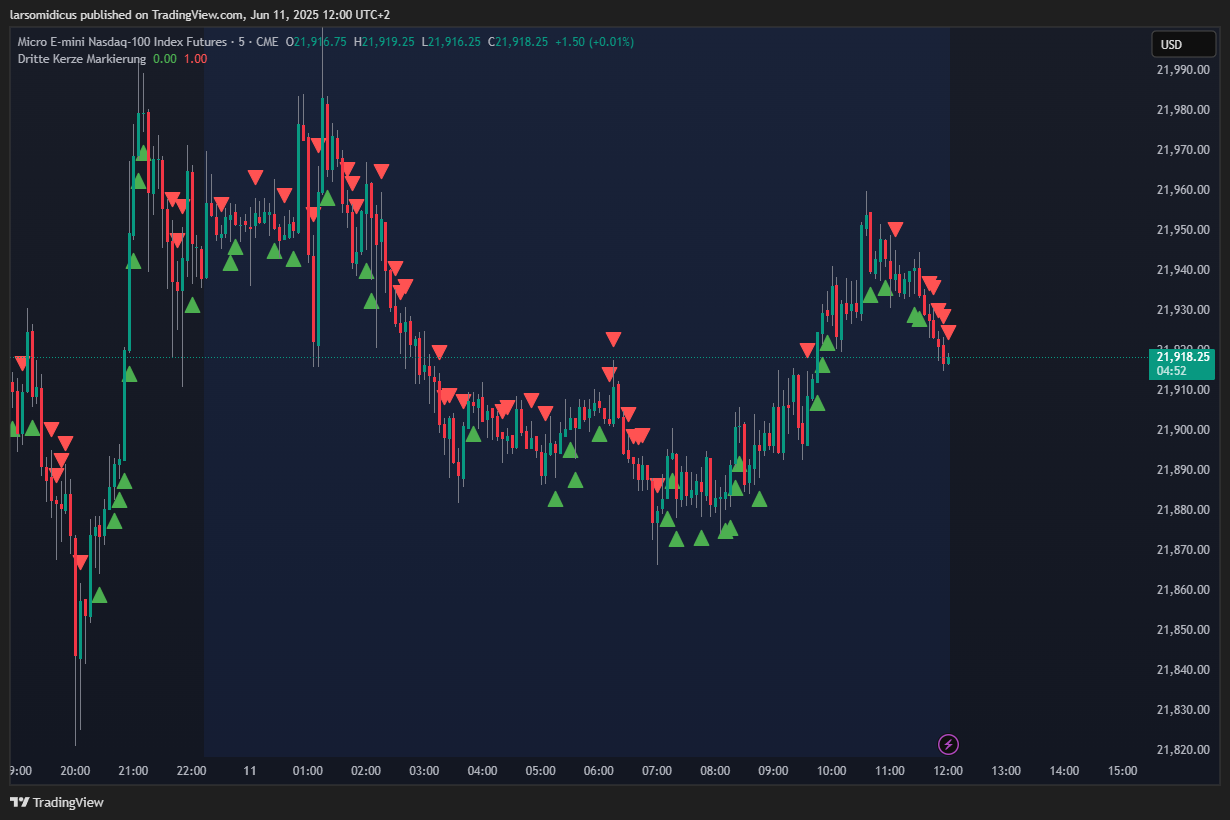Click the high value H21,919.25
Screen dimensions: 1230x820
point(384,42)
